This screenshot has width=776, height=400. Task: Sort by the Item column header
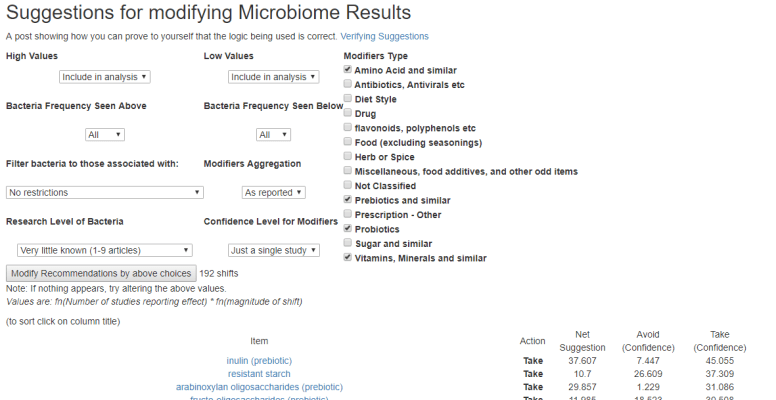coord(259,341)
